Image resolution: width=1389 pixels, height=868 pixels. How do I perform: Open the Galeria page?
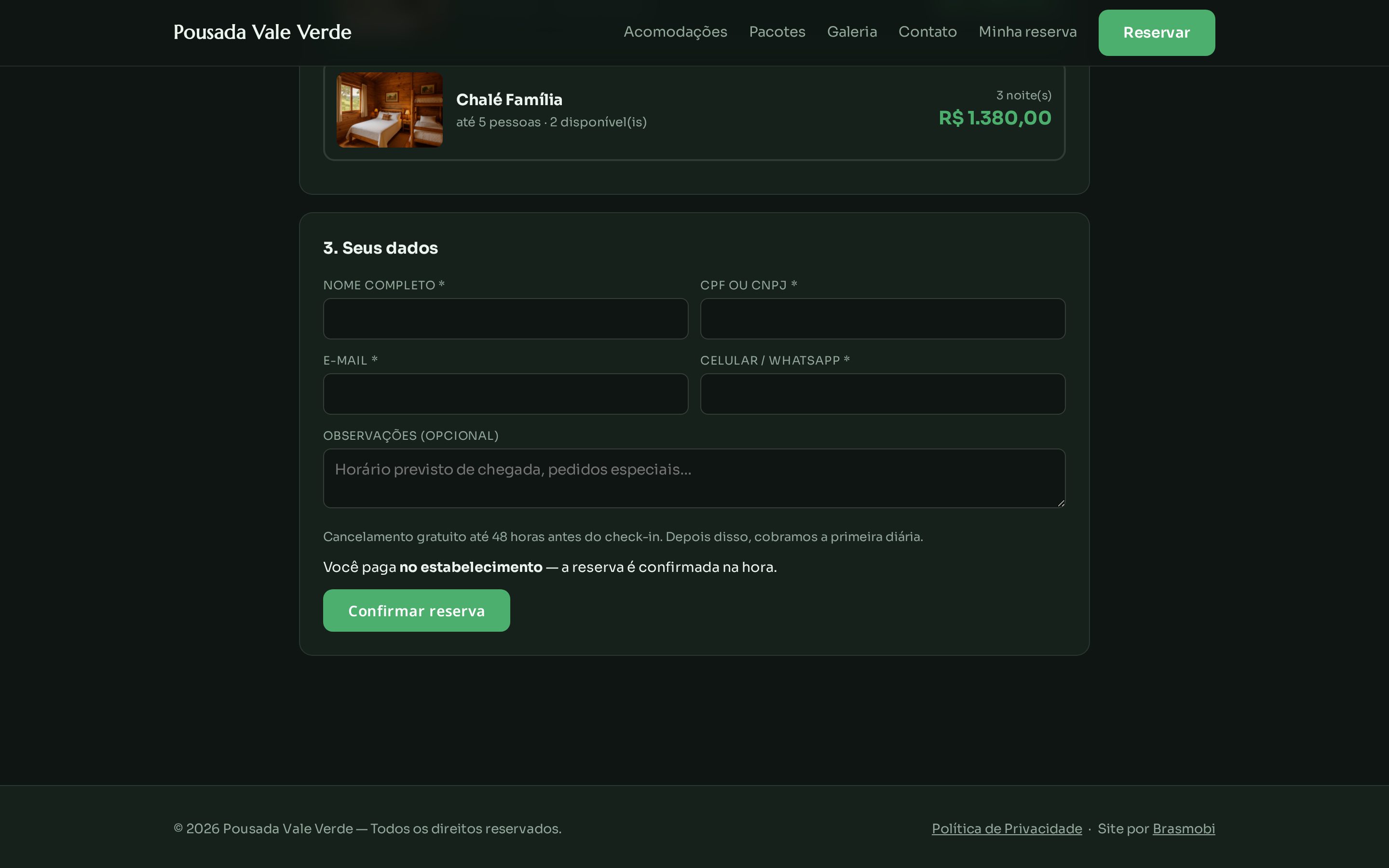click(x=852, y=32)
